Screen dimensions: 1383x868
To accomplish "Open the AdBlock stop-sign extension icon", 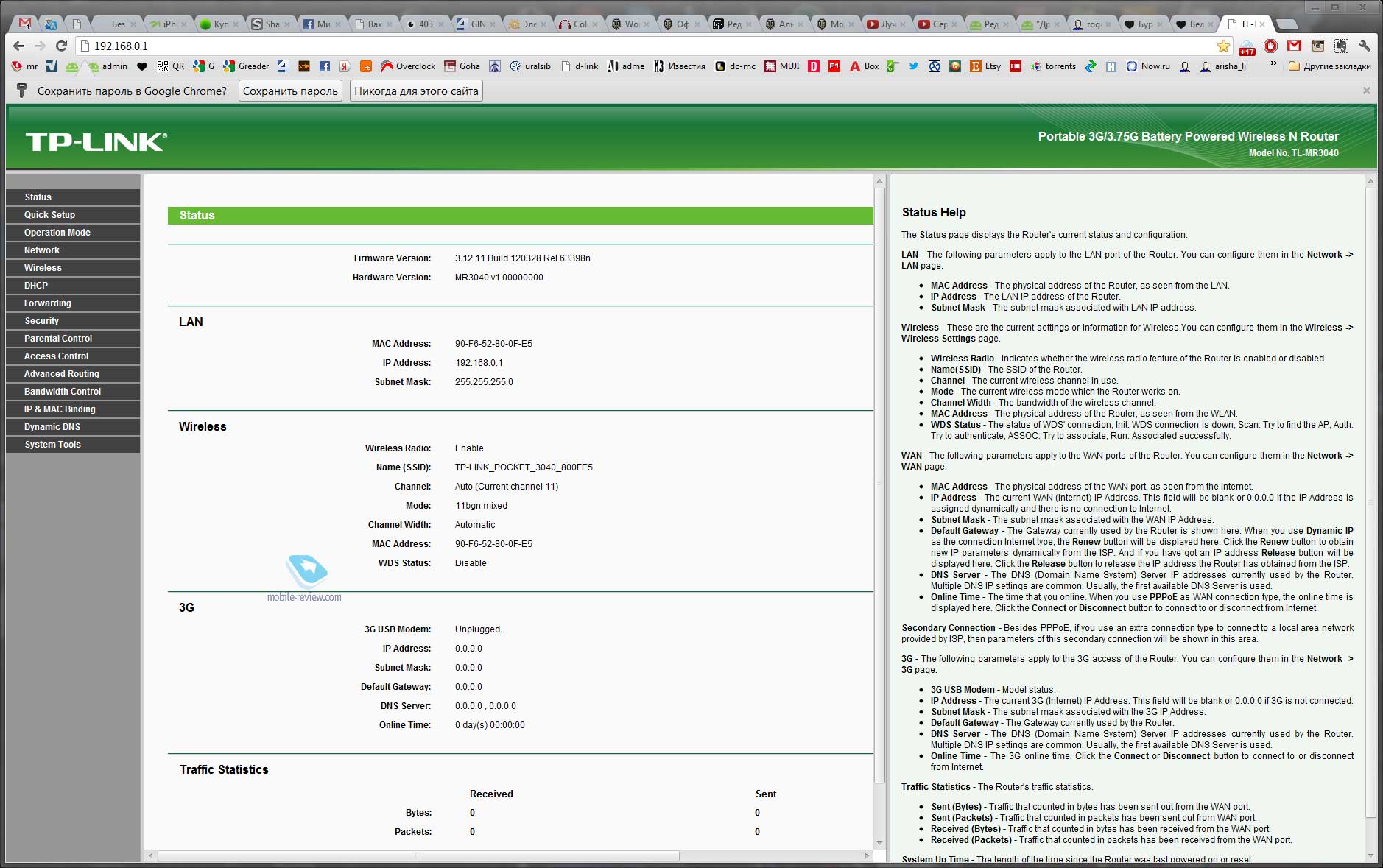I will tap(1270, 46).
